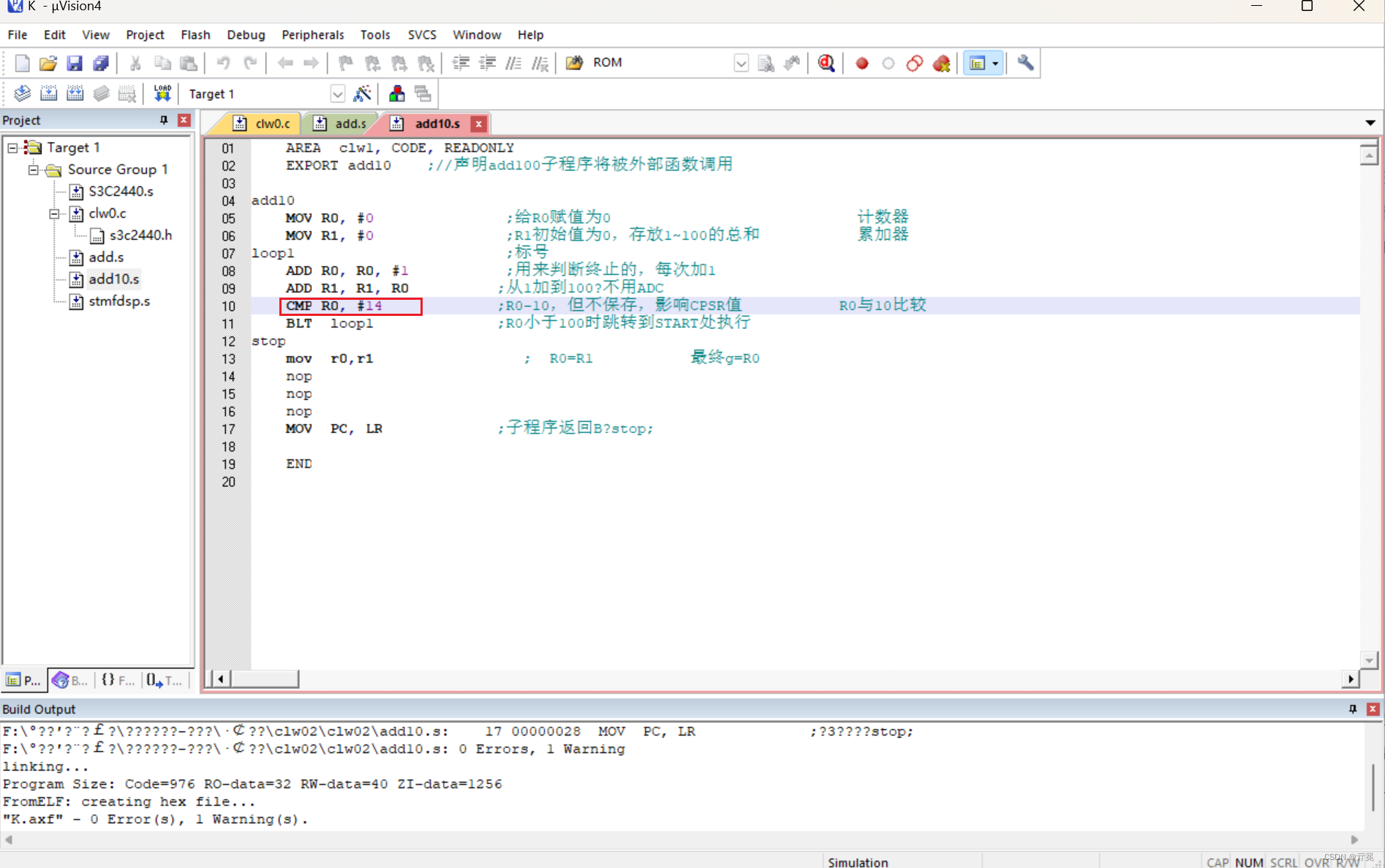1385x868 pixels.
Task: Start the debug session with the magnifier d icon
Action: pyautogui.click(x=826, y=64)
